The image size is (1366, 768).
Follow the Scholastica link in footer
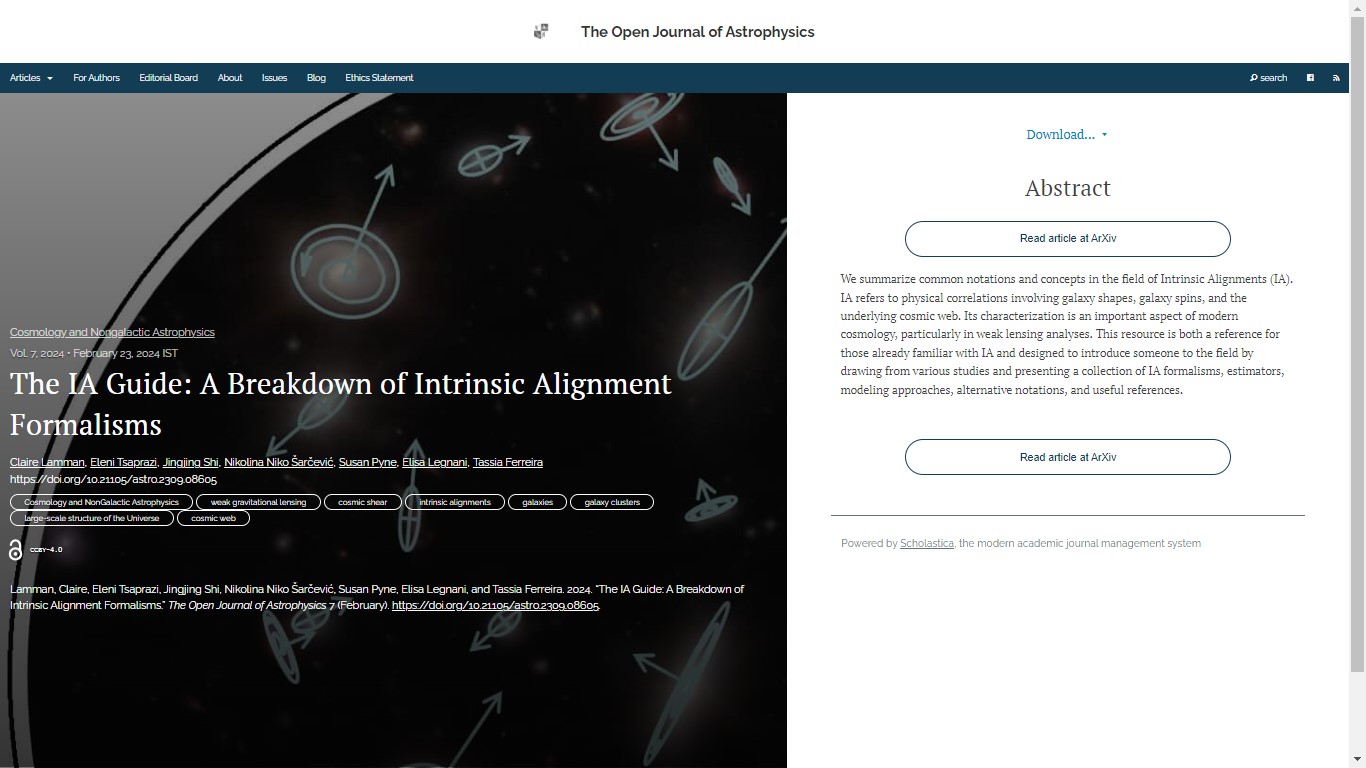(926, 544)
